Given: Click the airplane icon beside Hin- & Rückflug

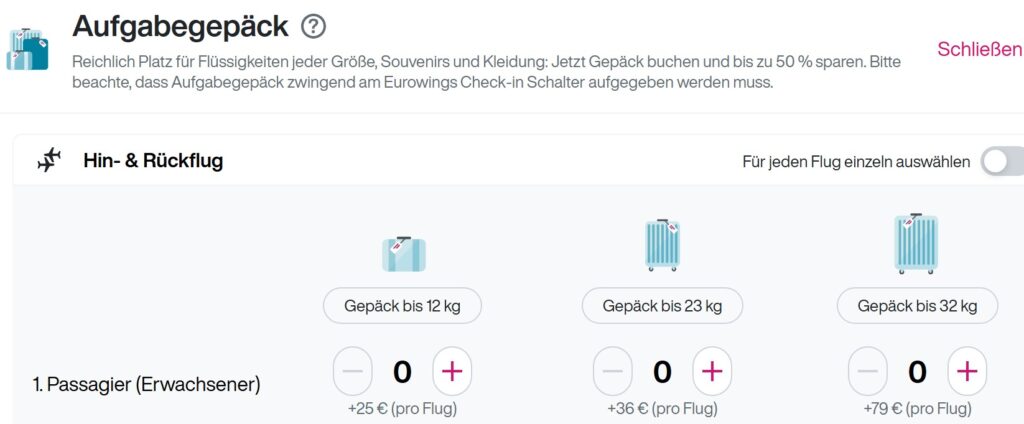Looking at the screenshot, I should tap(49, 160).
